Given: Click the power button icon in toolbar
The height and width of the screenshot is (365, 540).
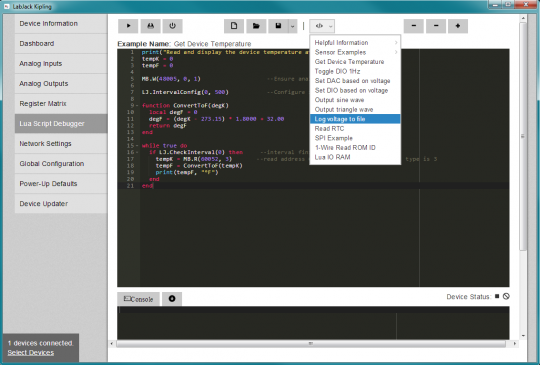Looking at the screenshot, I should [173, 26].
